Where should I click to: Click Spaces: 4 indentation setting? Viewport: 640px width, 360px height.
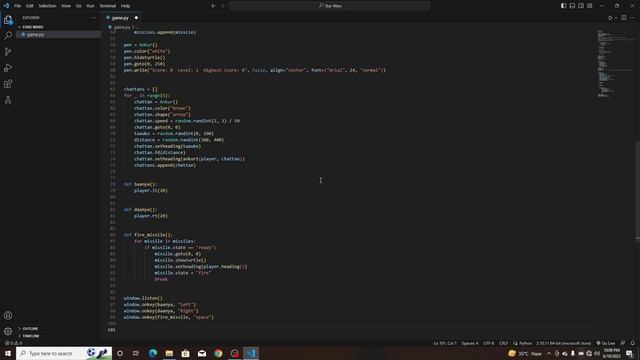[x=470, y=343]
